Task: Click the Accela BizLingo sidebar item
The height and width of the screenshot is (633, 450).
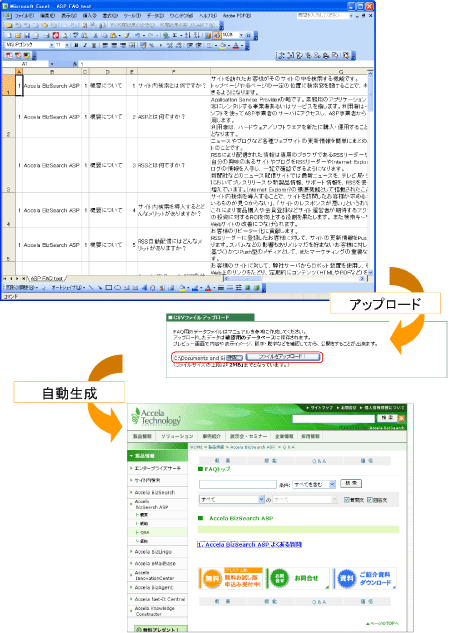Action: point(153,552)
